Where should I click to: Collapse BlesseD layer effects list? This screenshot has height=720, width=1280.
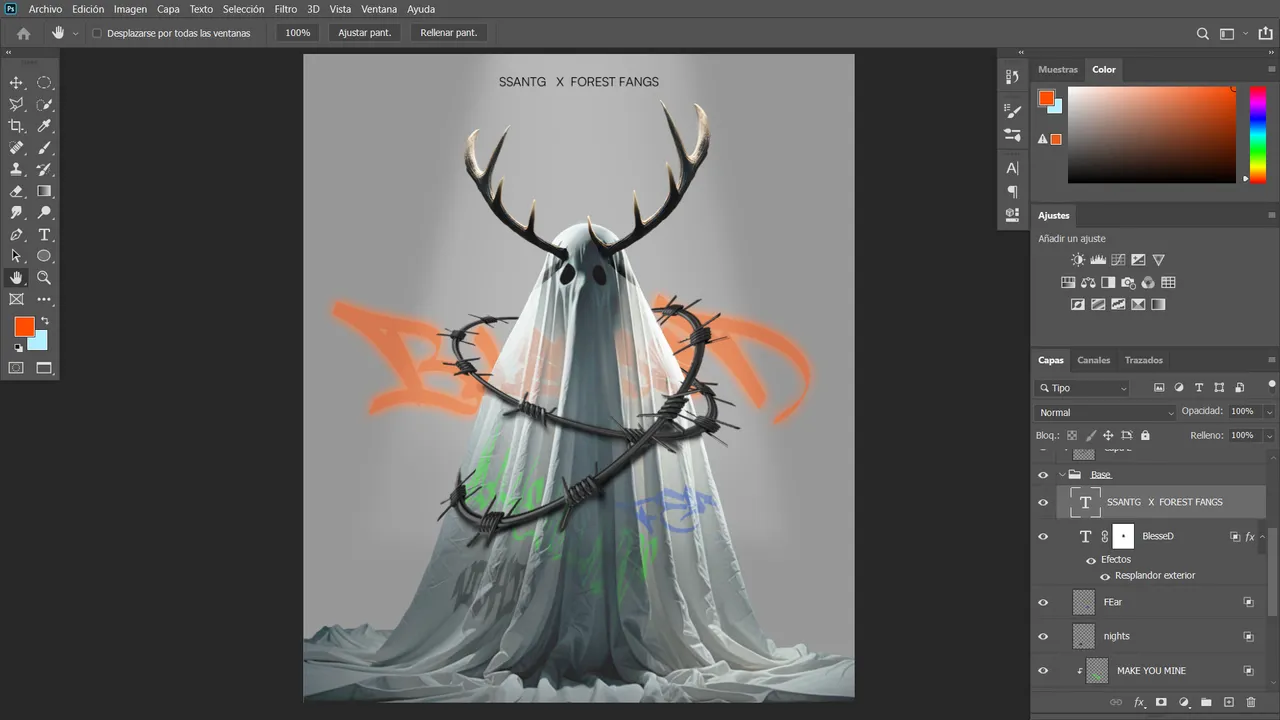1263,537
